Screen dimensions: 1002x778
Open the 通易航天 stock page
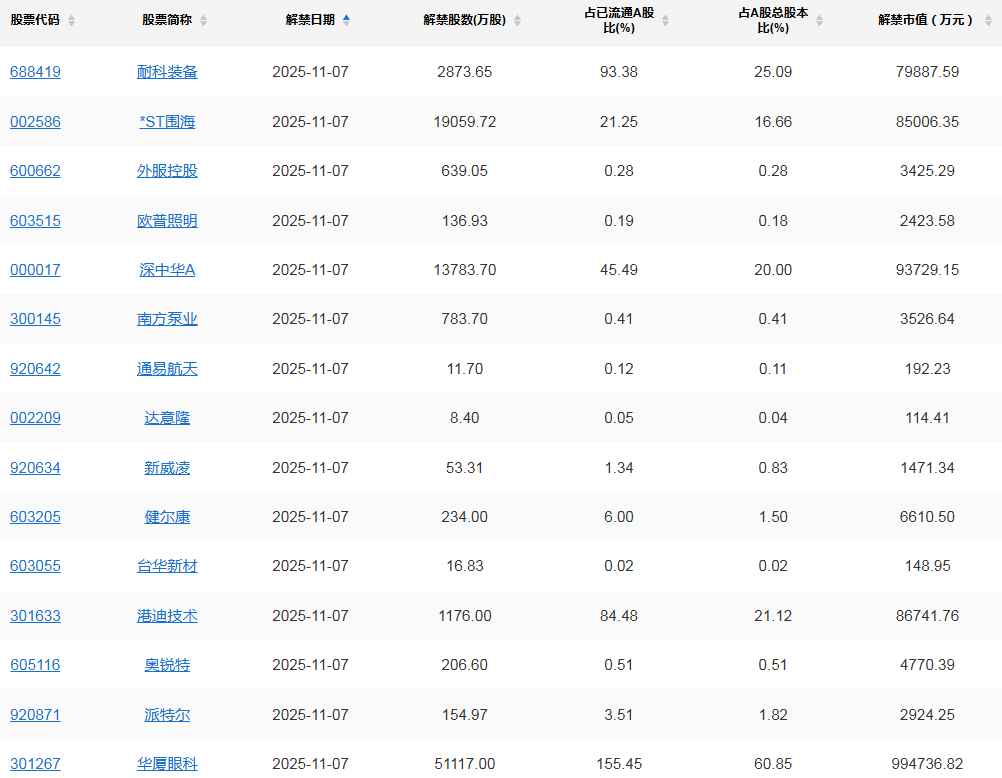pos(167,369)
